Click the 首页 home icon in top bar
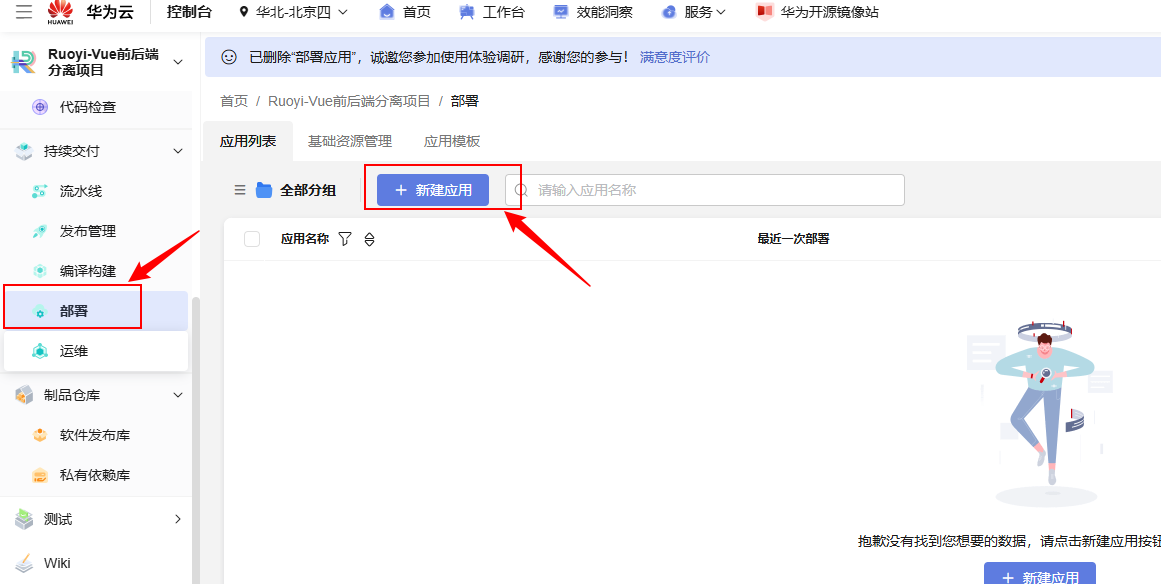This screenshot has height=584, width=1161. coord(387,12)
